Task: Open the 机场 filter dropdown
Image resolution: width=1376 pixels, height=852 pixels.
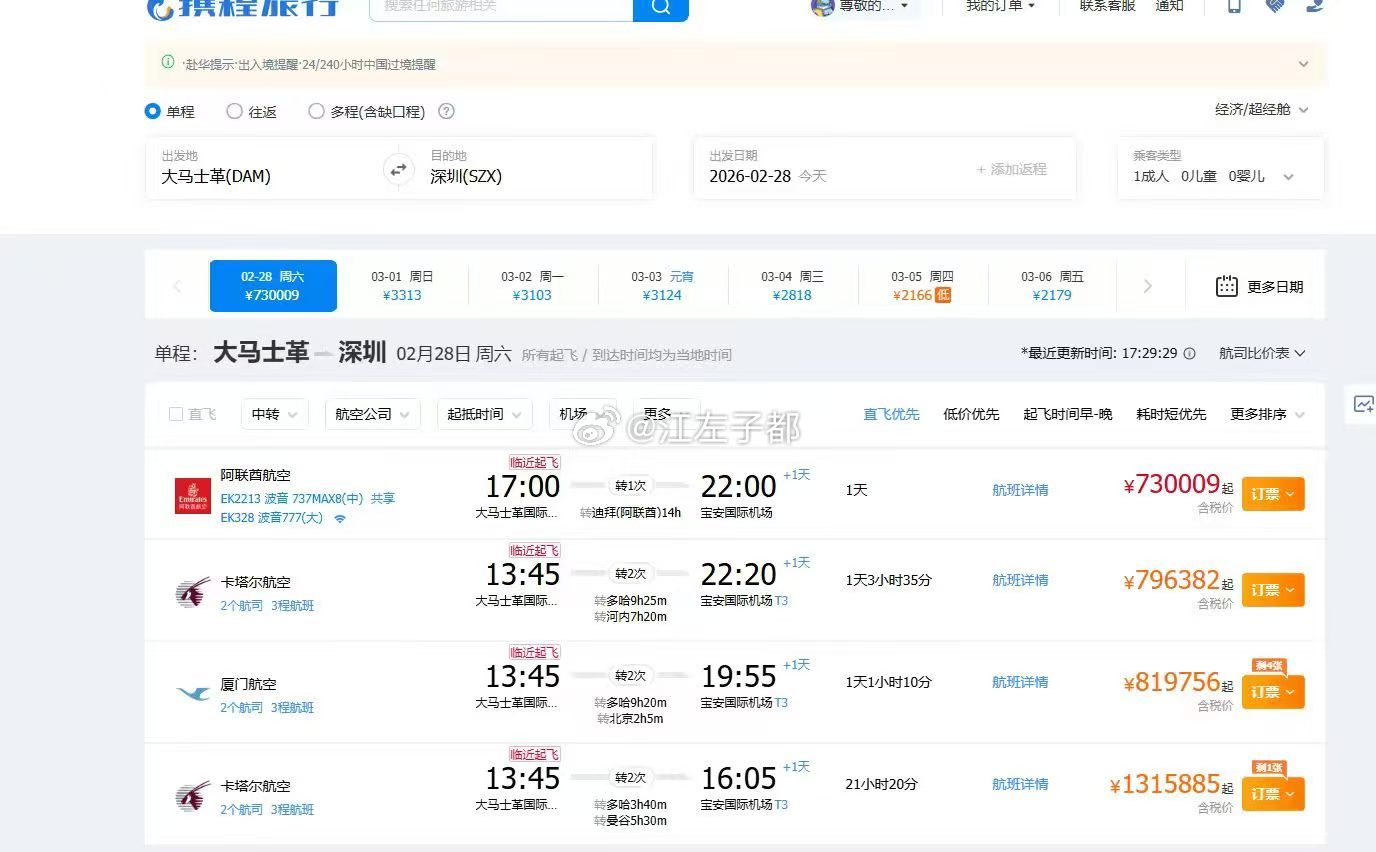Action: click(583, 414)
